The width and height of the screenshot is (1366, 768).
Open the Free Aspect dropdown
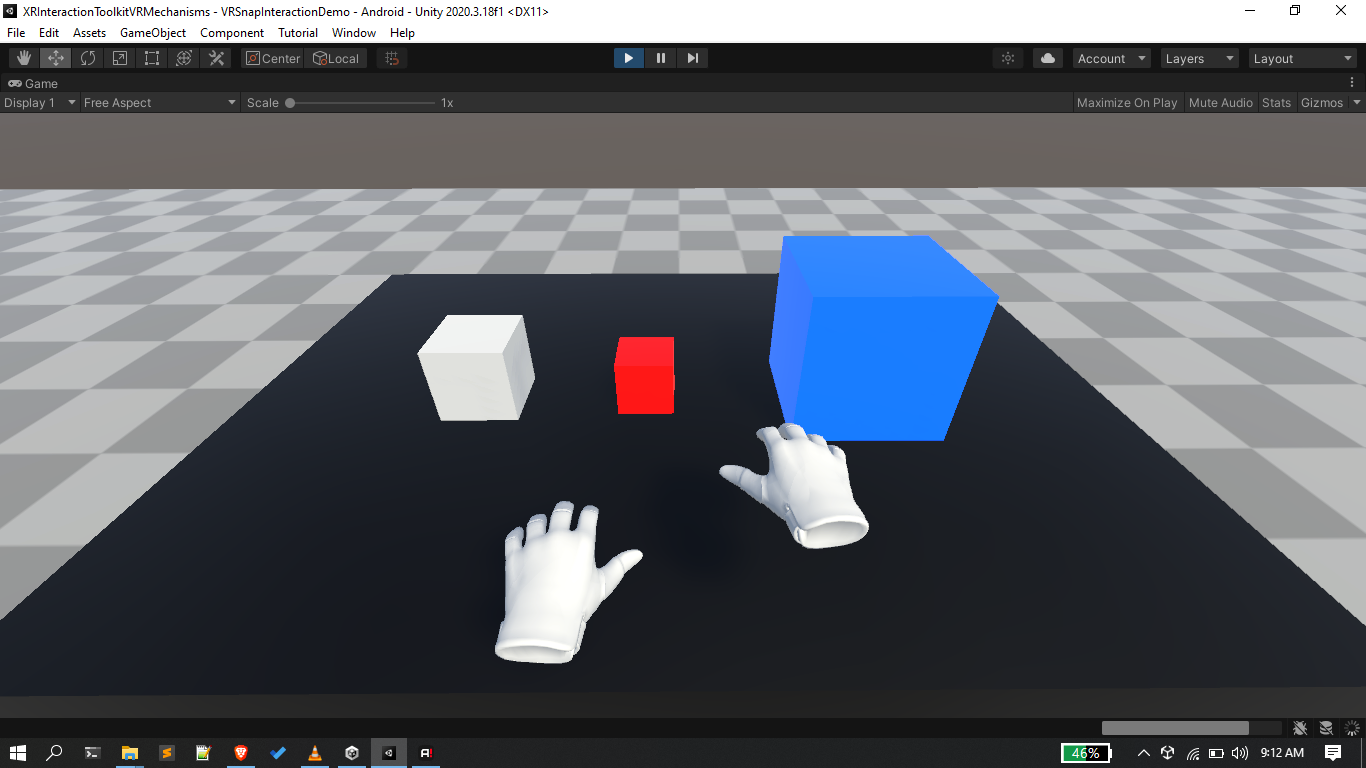(160, 102)
